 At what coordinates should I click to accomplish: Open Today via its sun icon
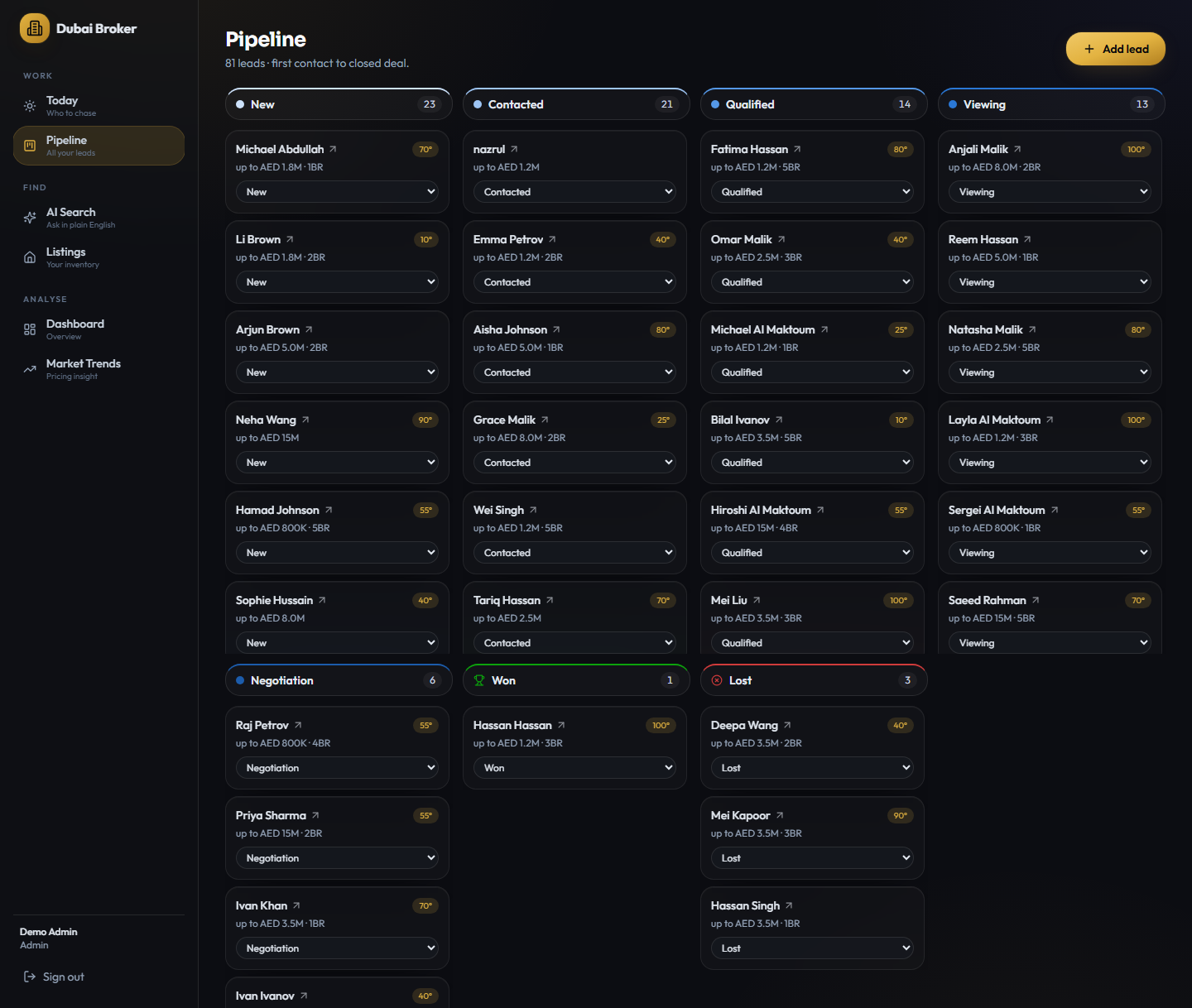coord(30,106)
